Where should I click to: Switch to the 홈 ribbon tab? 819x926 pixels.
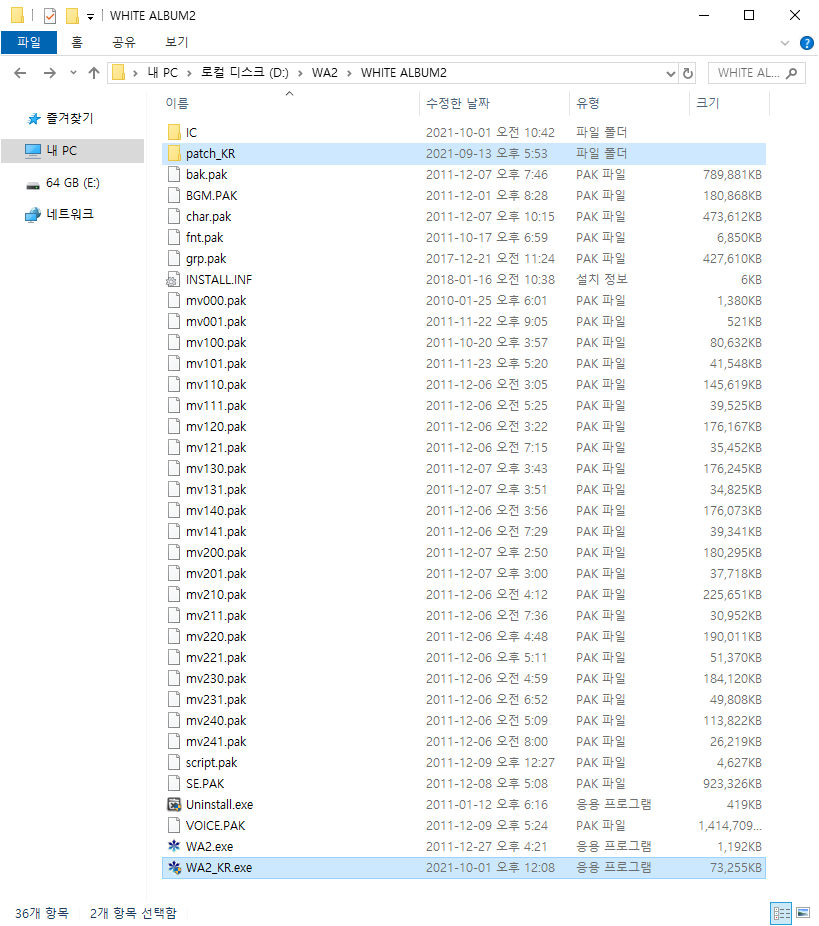tap(77, 42)
